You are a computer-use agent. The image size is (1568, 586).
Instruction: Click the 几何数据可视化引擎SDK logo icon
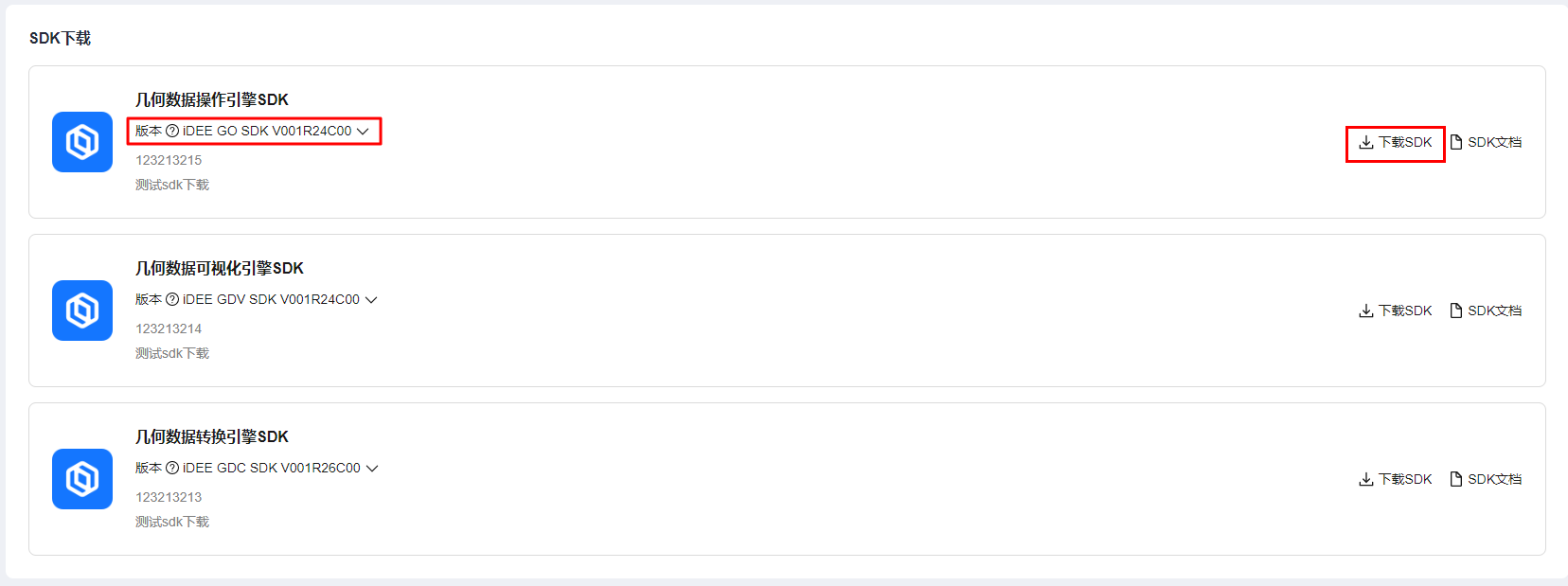coord(82,311)
